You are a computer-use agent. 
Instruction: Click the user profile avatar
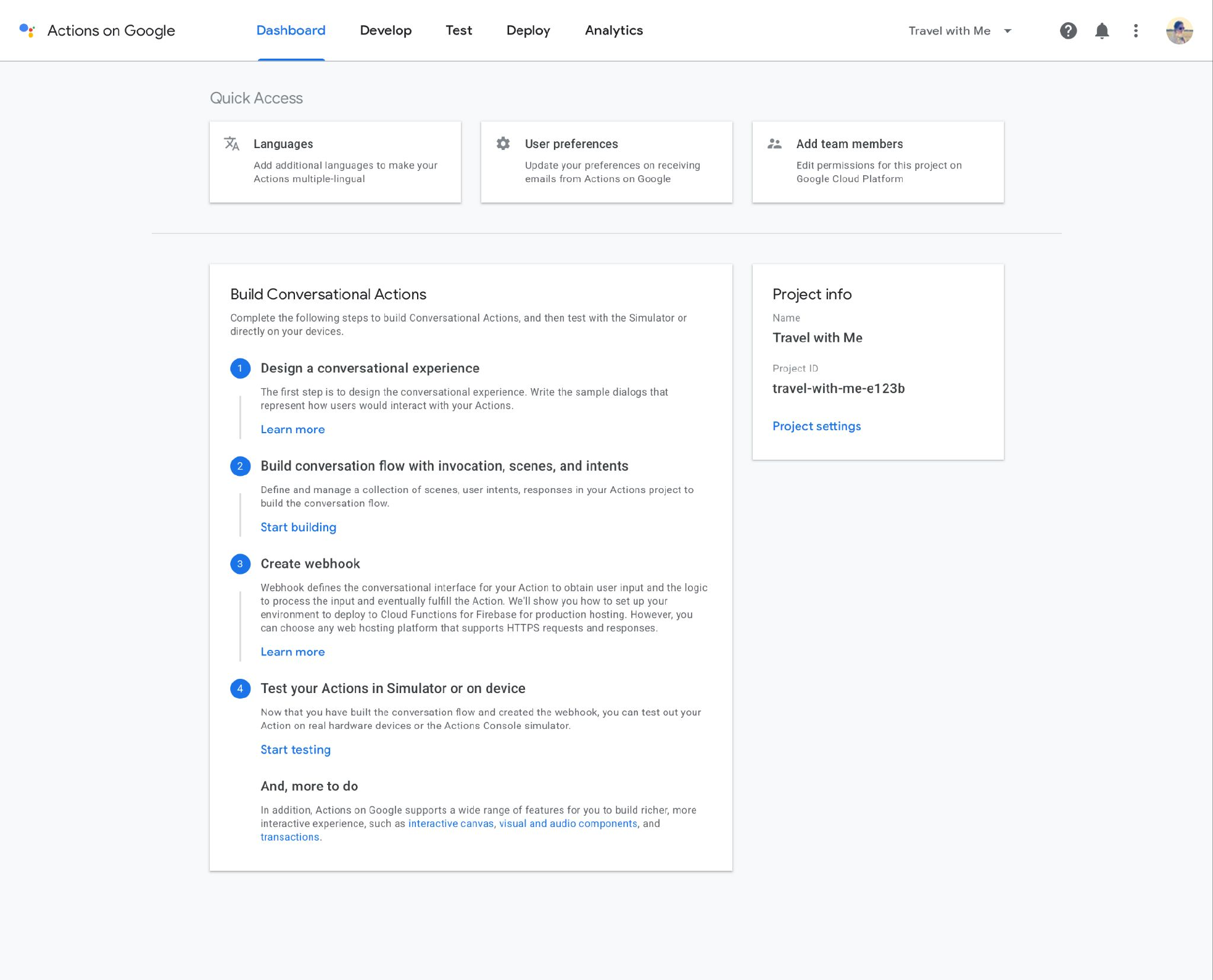1179,30
